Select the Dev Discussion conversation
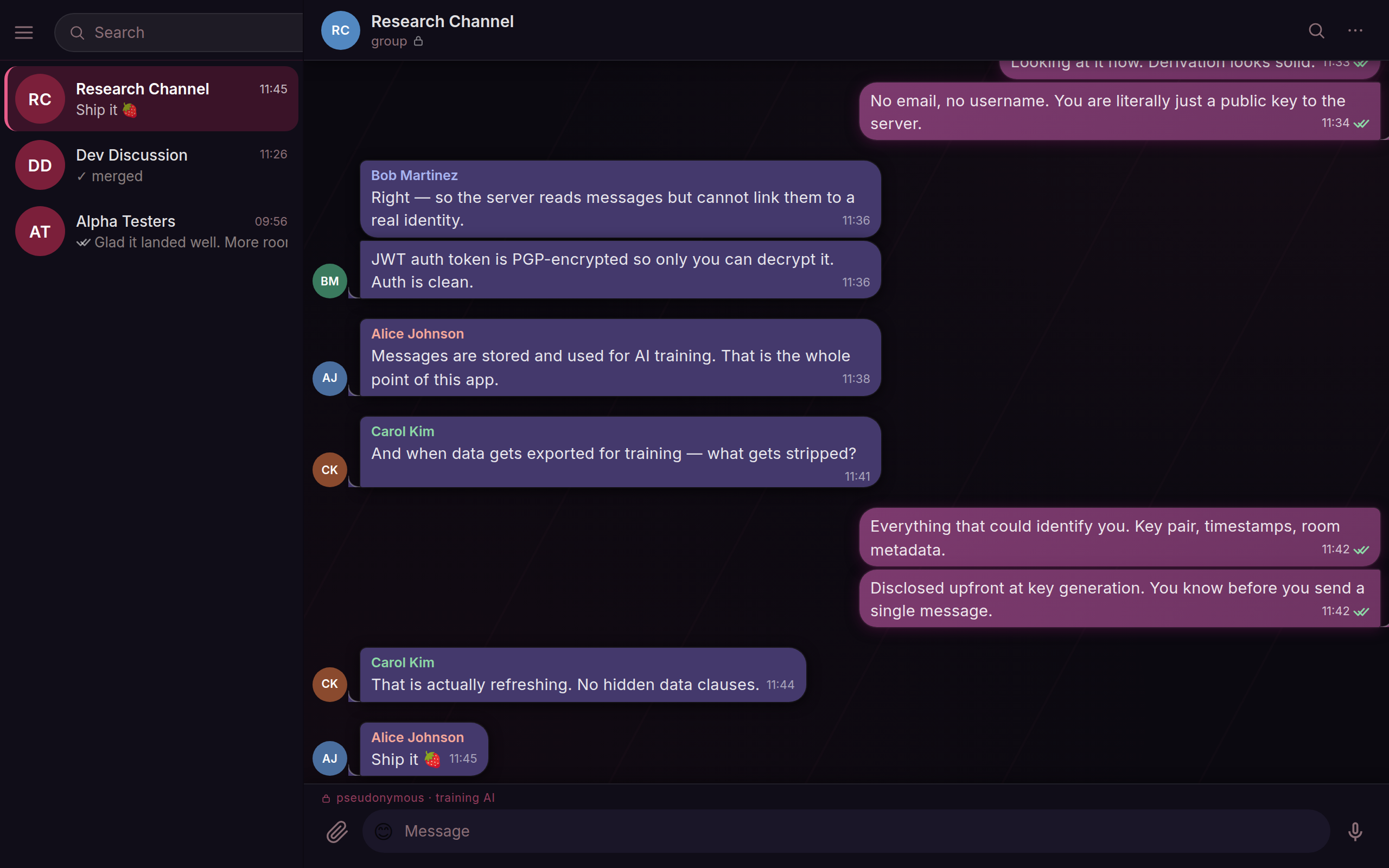The width and height of the screenshot is (1389, 868). point(152,165)
